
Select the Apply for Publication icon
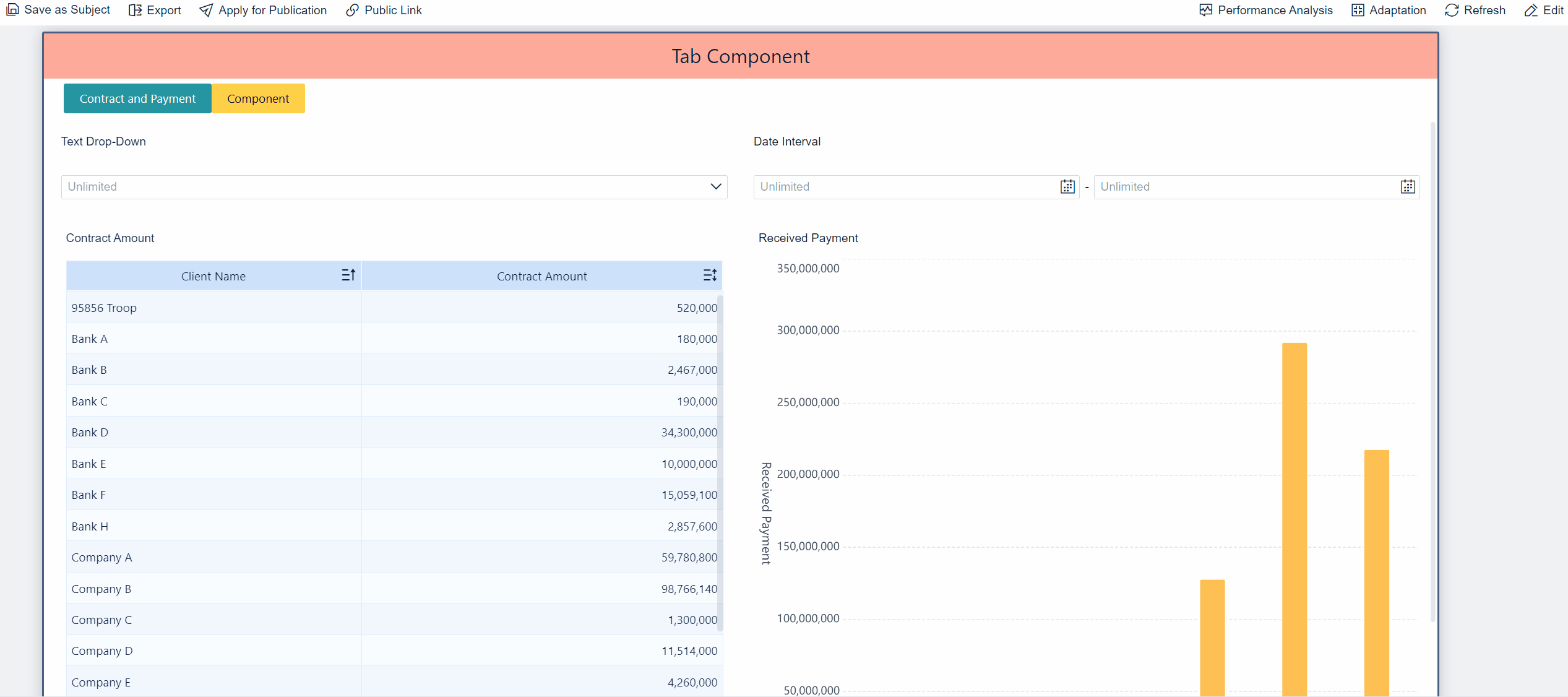click(x=206, y=10)
